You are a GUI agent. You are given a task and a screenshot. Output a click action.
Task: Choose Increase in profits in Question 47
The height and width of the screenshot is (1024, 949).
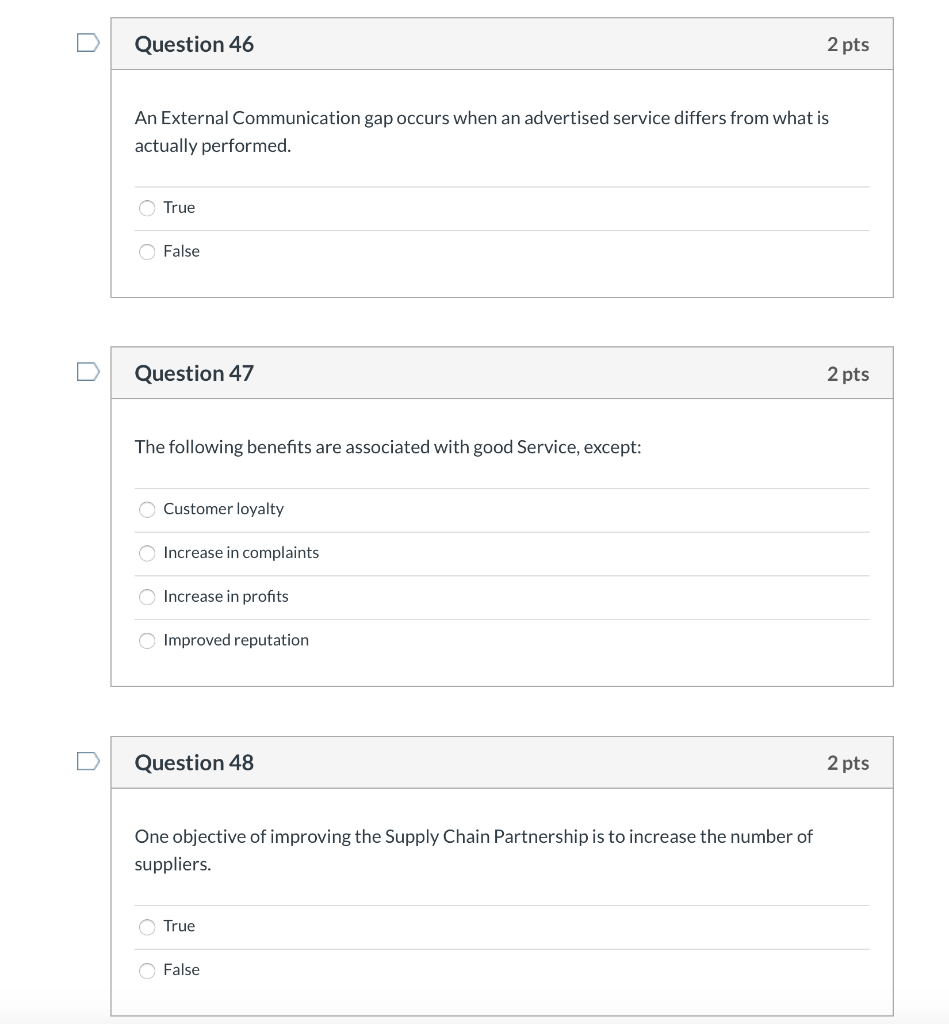tap(147, 597)
